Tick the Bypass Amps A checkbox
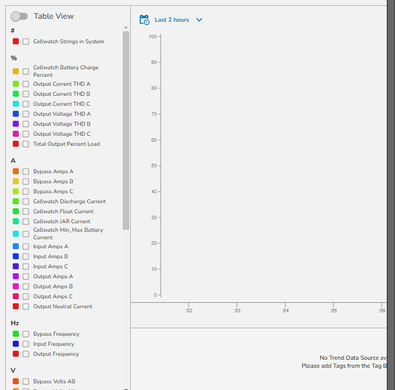 [26, 172]
